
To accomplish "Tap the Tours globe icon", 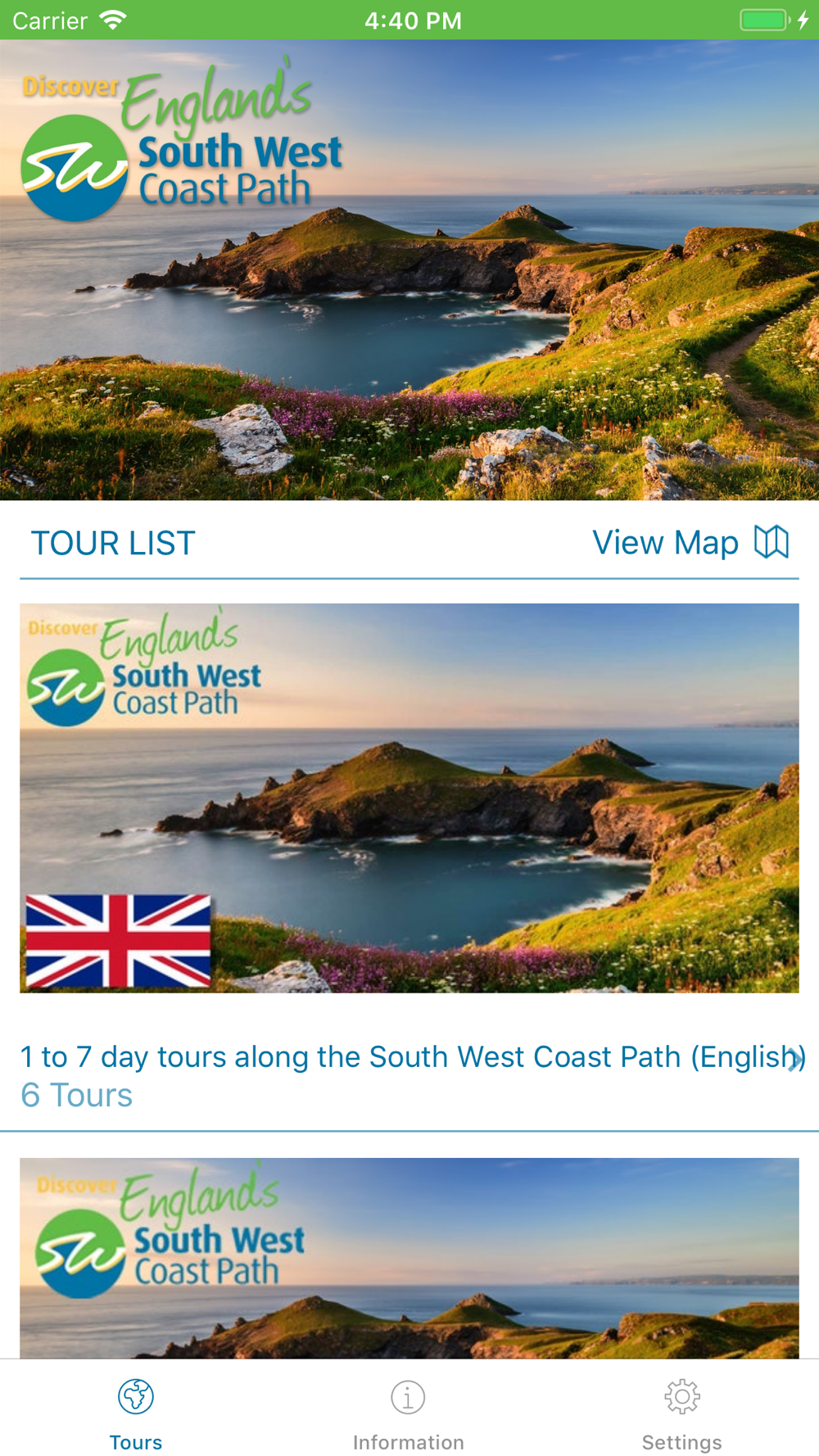I will [x=136, y=1396].
